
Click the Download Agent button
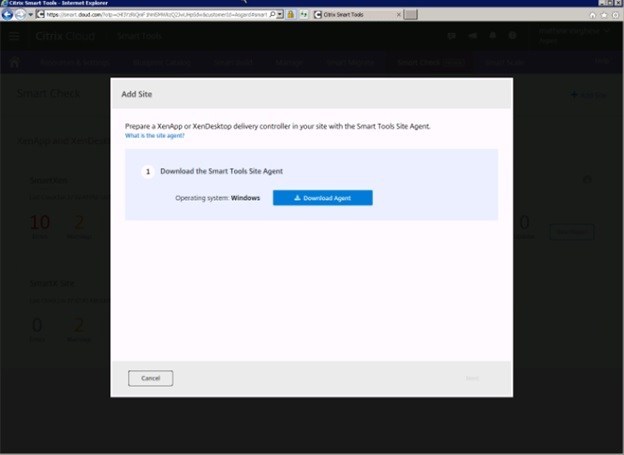pyautogui.click(x=322, y=198)
